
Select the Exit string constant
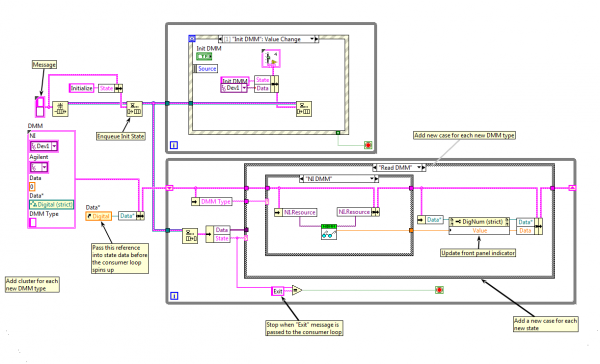278,291
